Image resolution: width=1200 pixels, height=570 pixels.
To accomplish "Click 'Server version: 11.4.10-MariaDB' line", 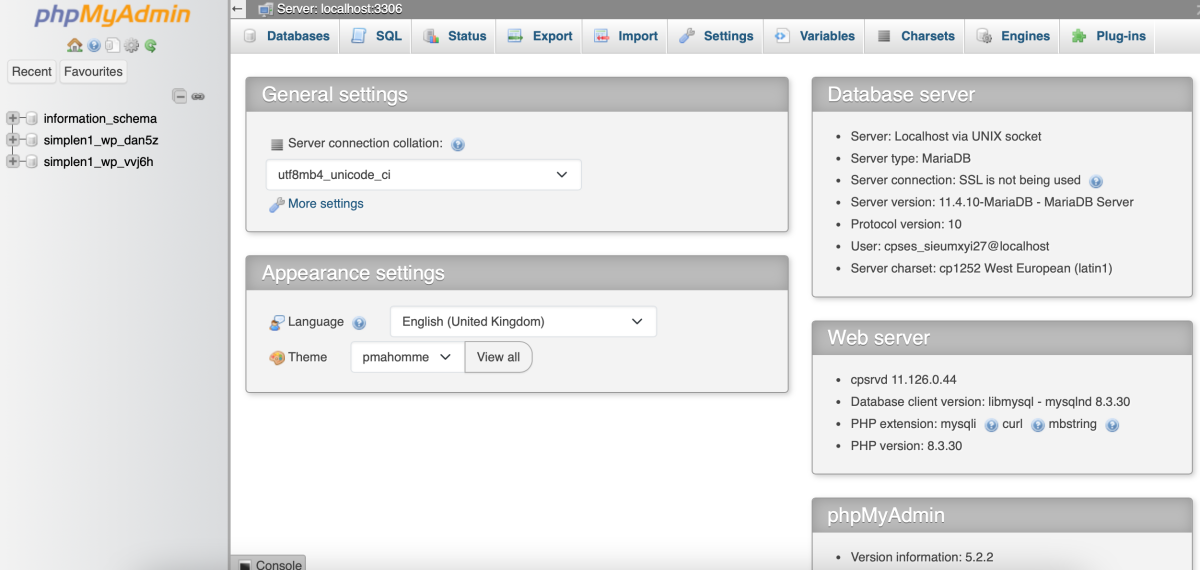I will click(992, 202).
